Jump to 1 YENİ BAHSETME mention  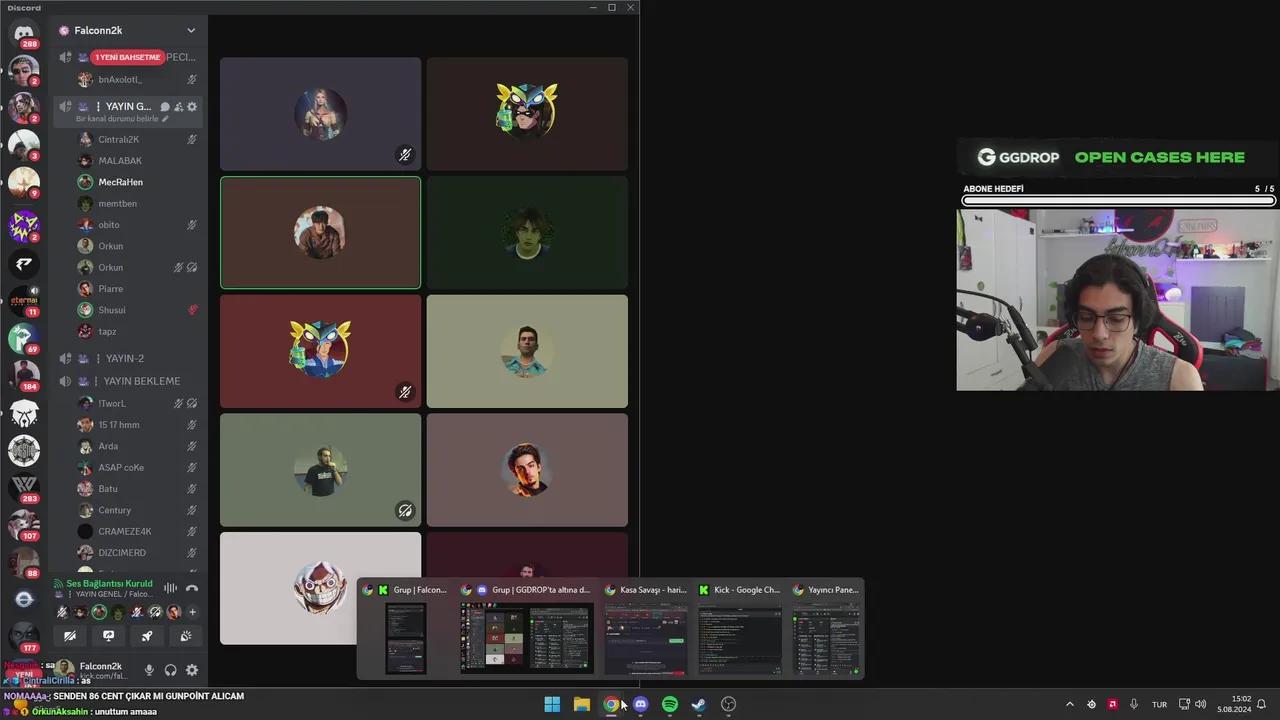pyautogui.click(x=127, y=57)
